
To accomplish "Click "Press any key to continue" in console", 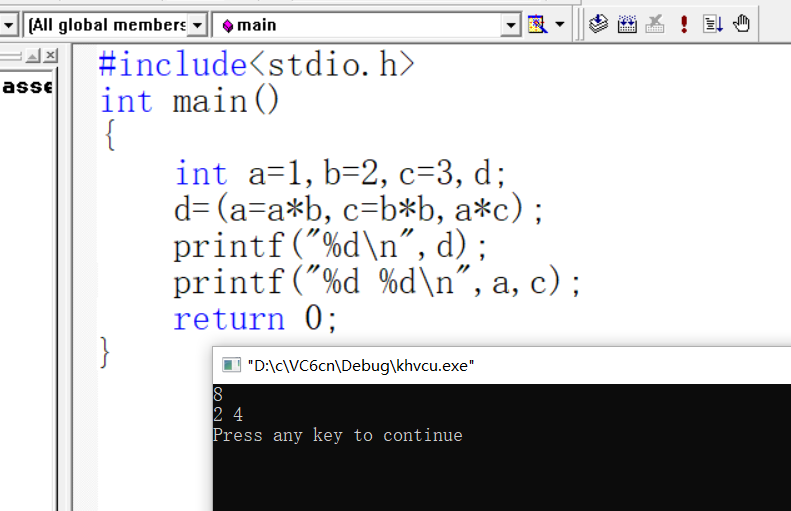I will [x=337, y=435].
